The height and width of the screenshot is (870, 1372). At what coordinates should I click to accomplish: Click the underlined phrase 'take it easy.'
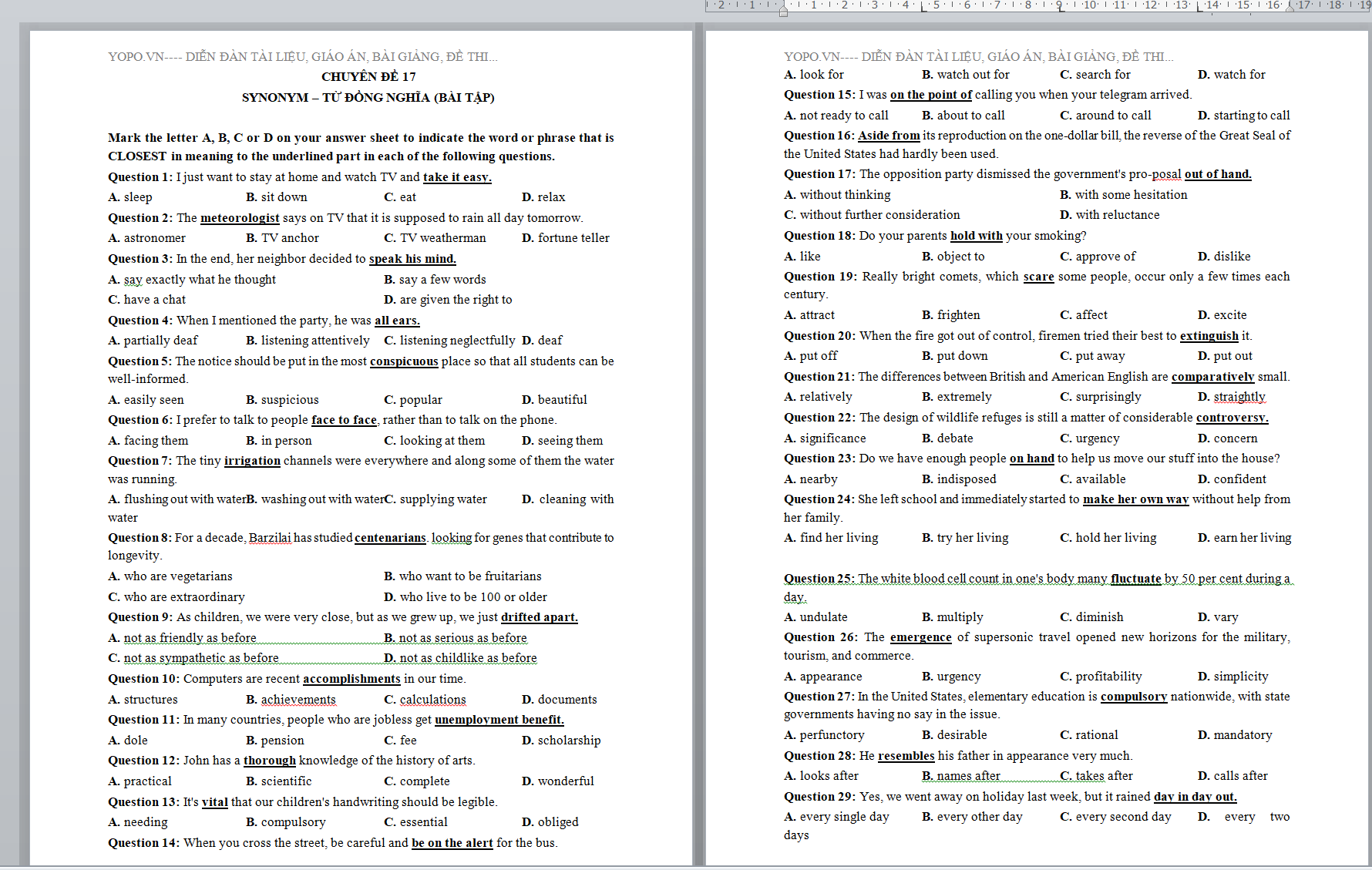[x=457, y=176]
